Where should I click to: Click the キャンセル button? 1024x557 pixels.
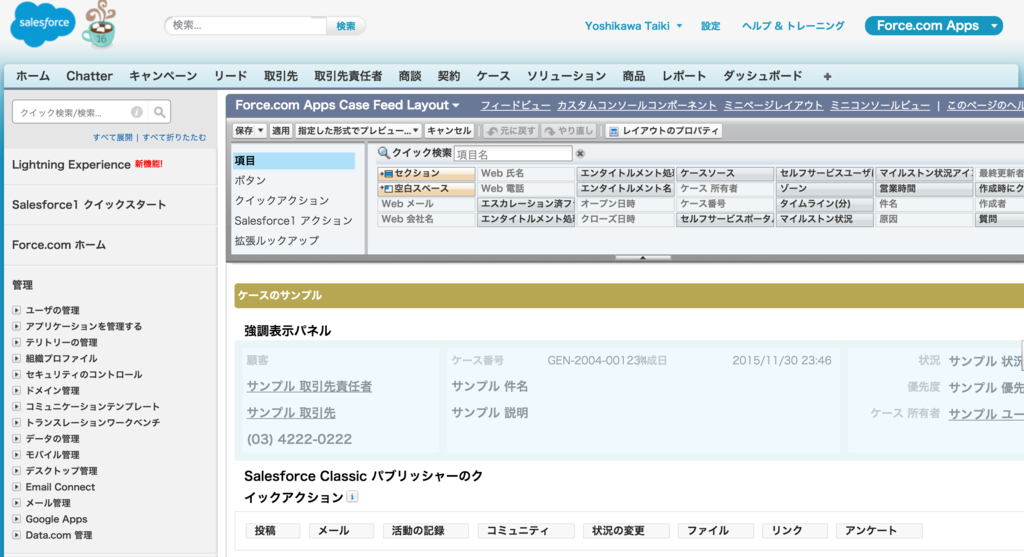pyautogui.click(x=449, y=131)
